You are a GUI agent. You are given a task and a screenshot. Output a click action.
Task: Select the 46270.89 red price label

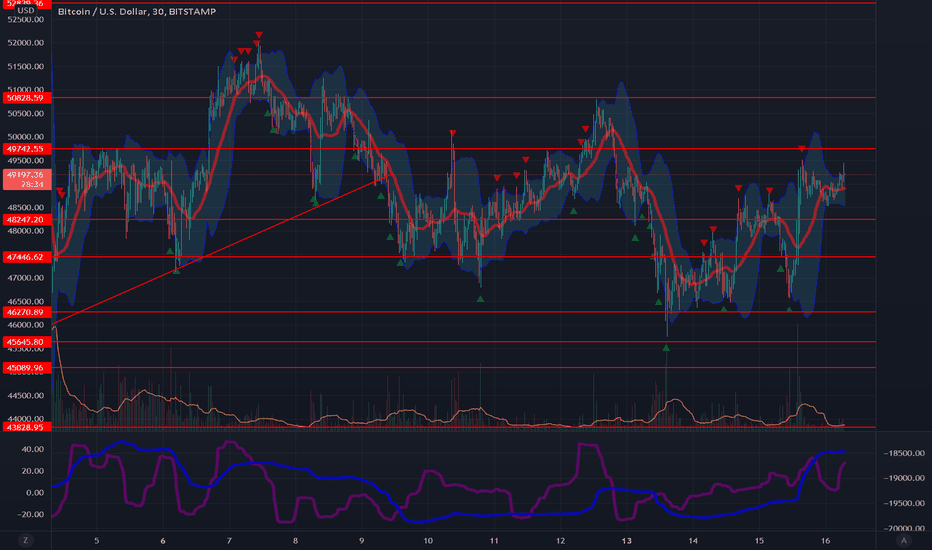pyautogui.click(x=27, y=312)
